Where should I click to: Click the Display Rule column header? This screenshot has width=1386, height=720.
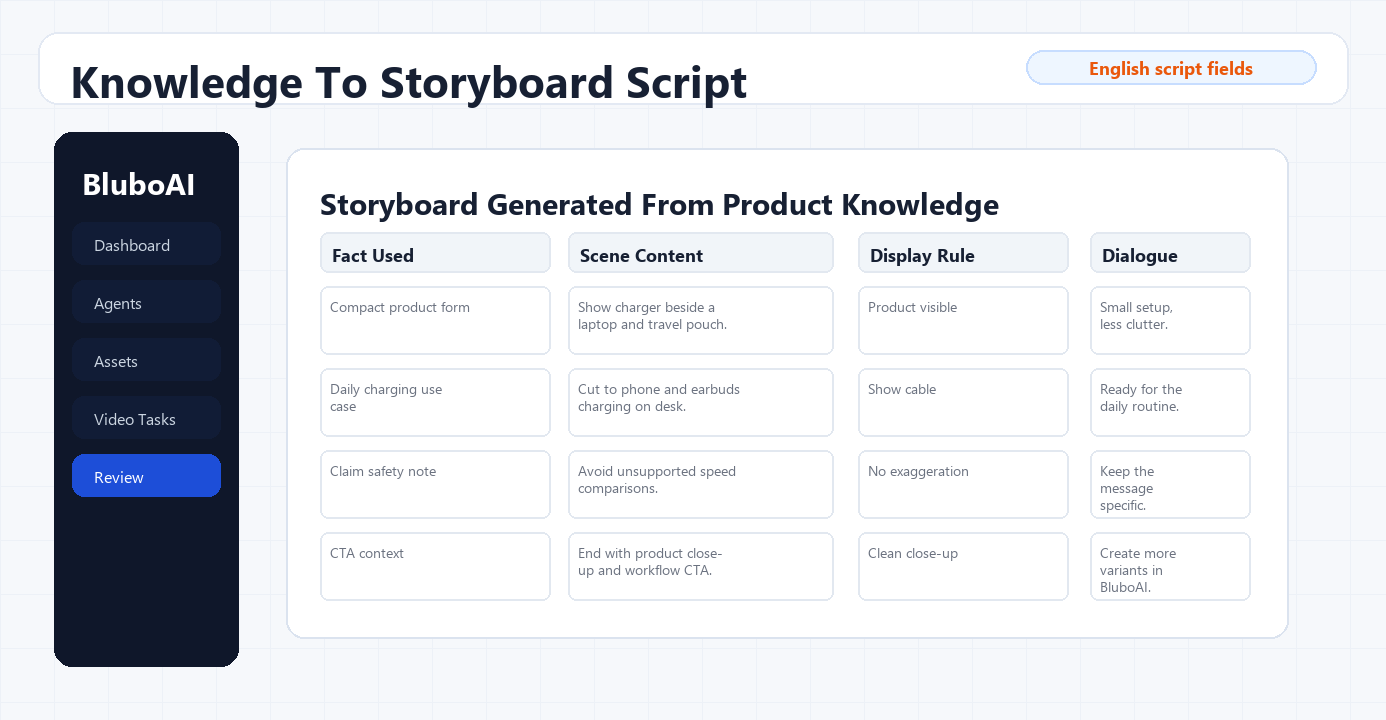[963, 253]
